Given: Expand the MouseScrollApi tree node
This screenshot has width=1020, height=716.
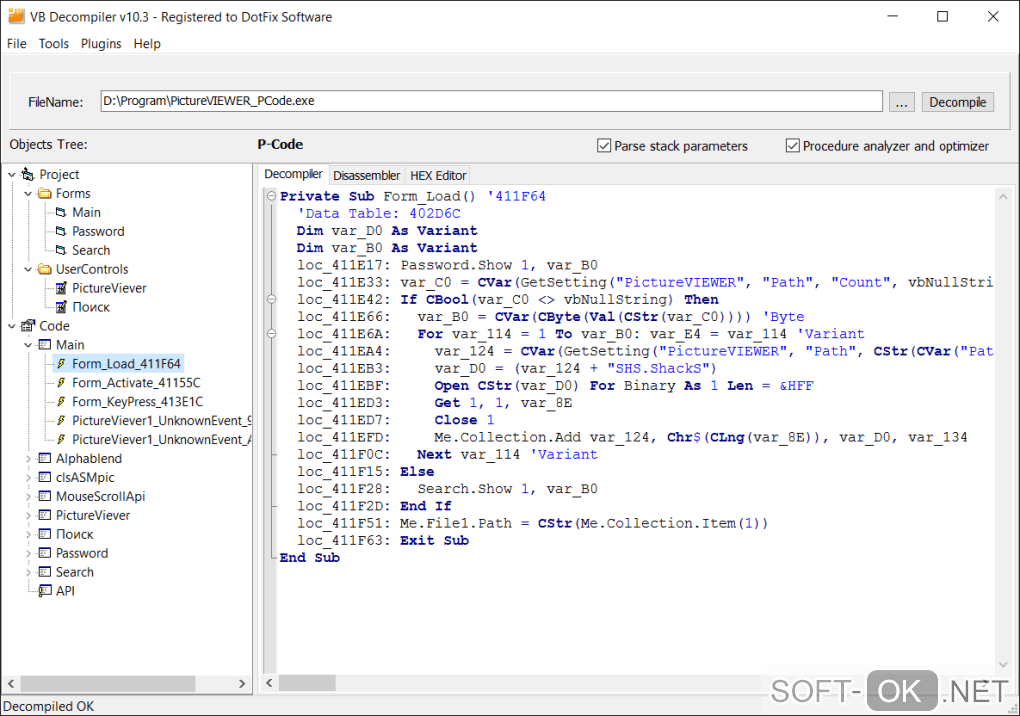Looking at the screenshot, I should [x=29, y=497].
